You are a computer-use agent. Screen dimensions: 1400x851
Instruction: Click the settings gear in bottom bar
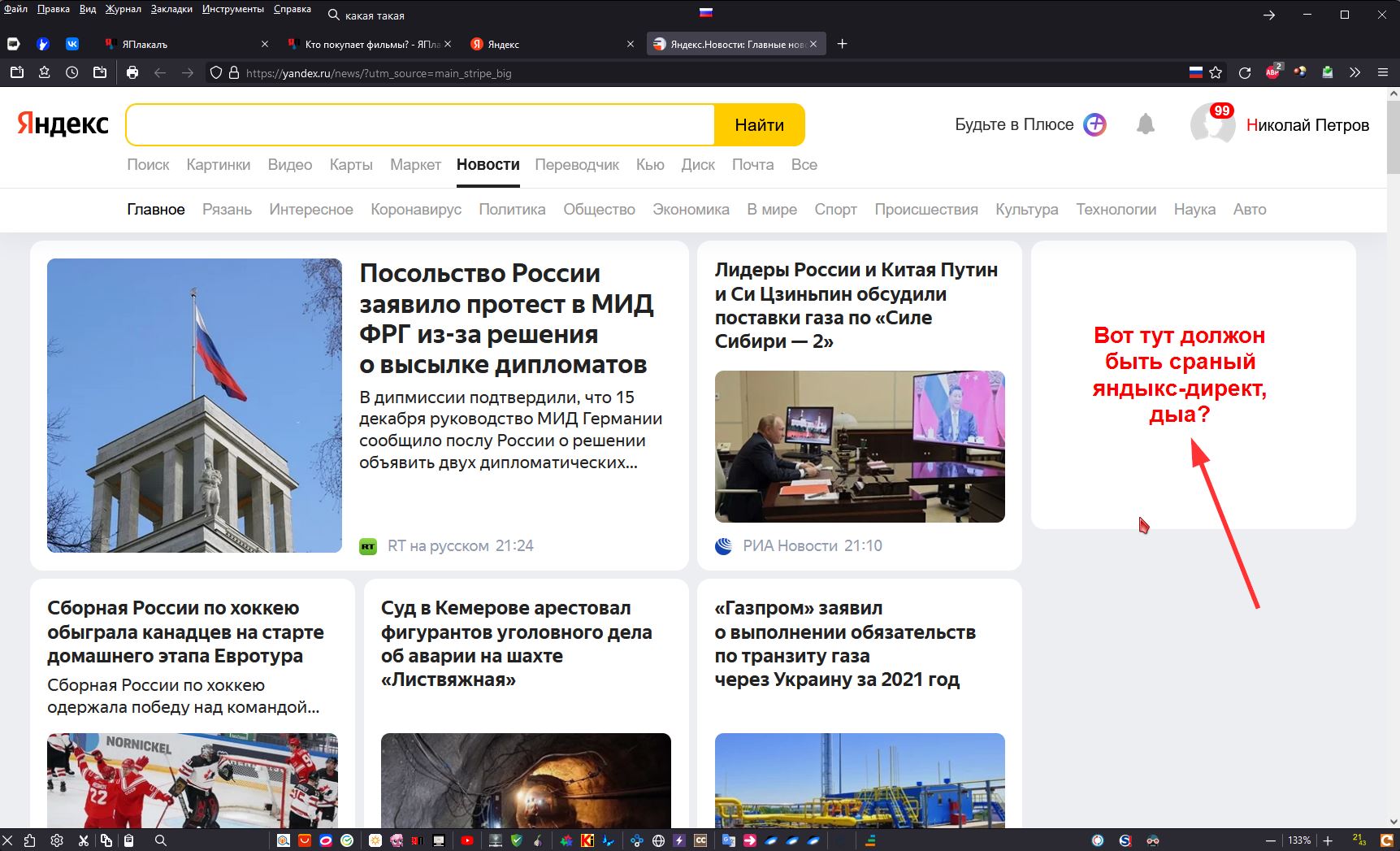coord(56,840)
